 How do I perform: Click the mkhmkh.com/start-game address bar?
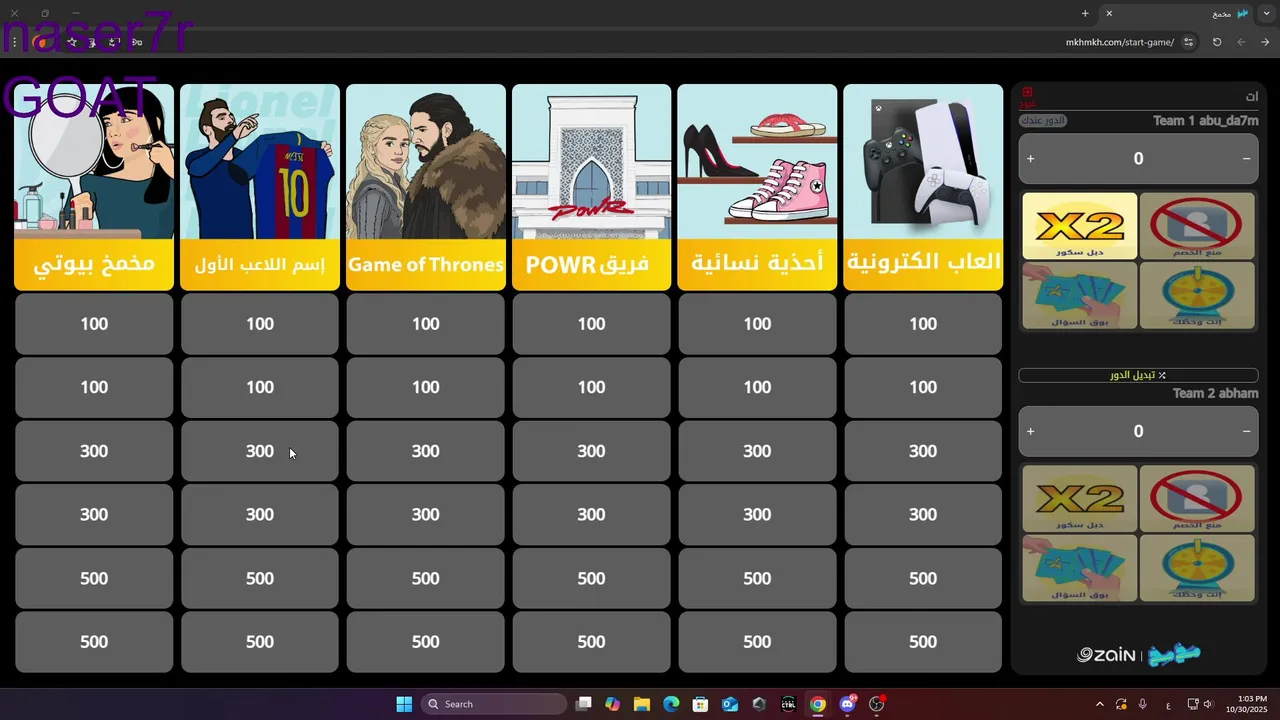coord(1120,42)
